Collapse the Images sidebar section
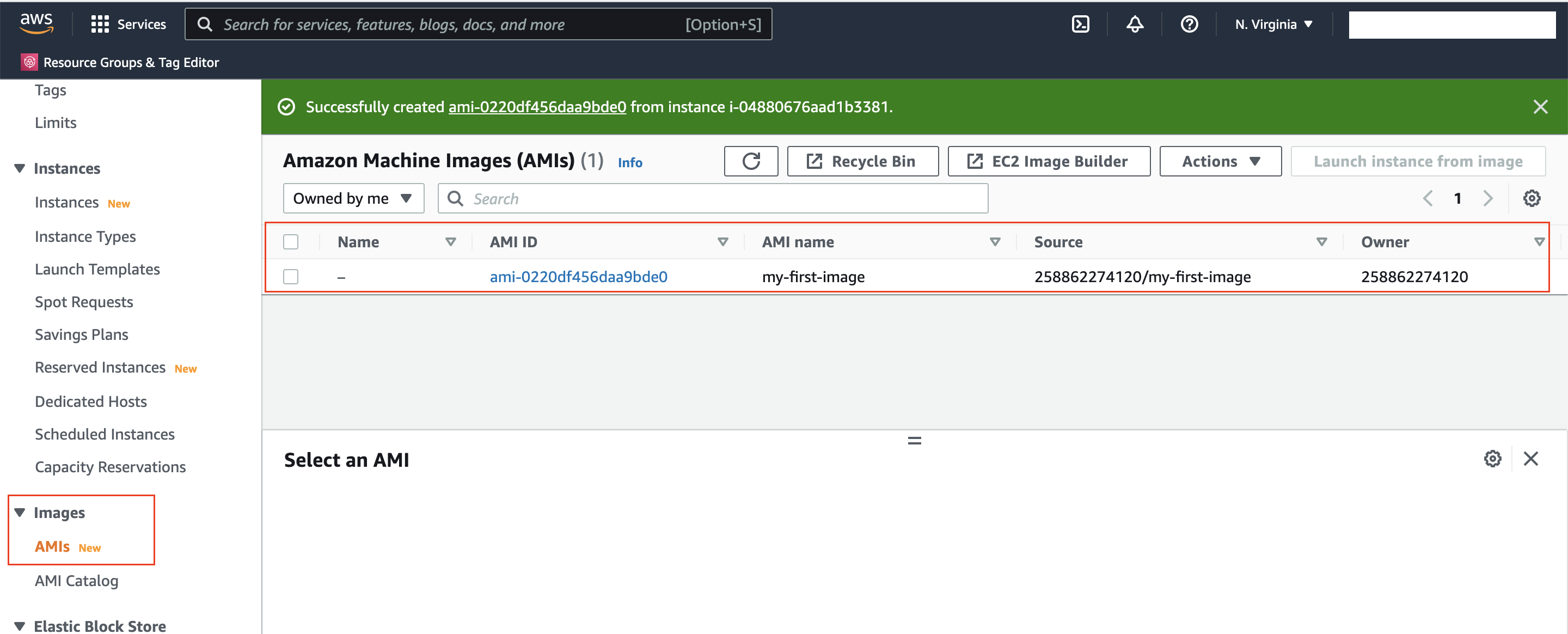The height and width of the screenshot is (634, 1568). (x=20, y=512)
